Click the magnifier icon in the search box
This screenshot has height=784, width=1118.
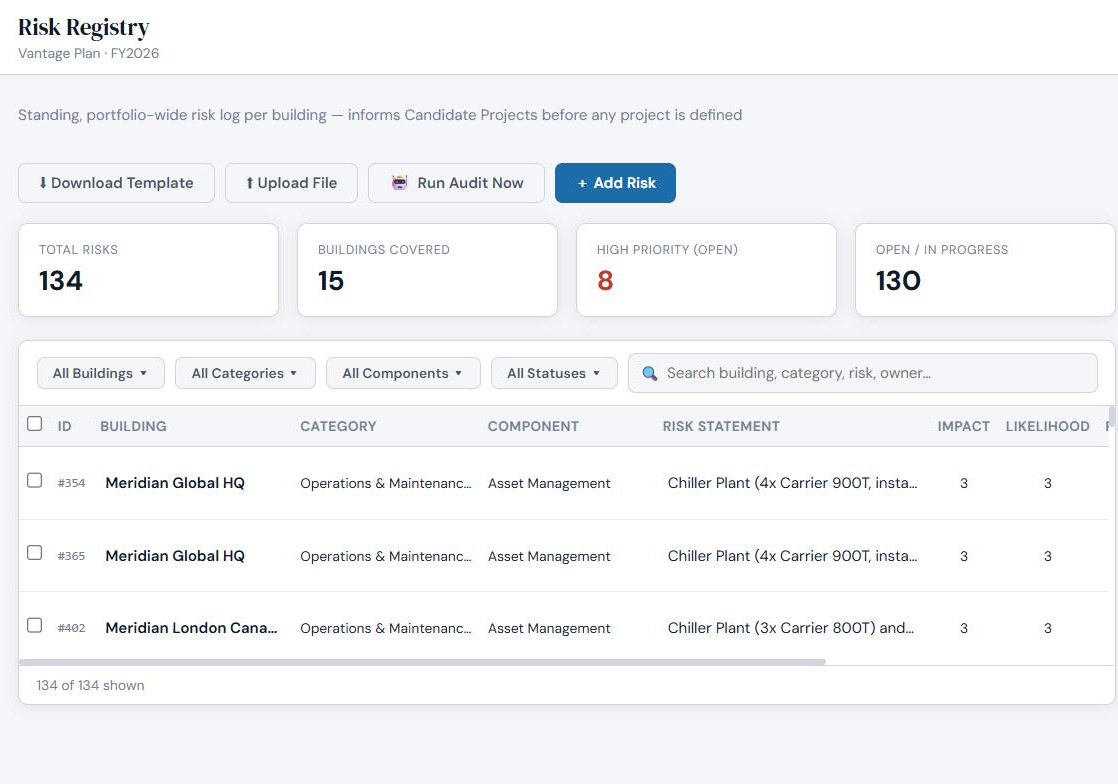[x=650, y=373]
